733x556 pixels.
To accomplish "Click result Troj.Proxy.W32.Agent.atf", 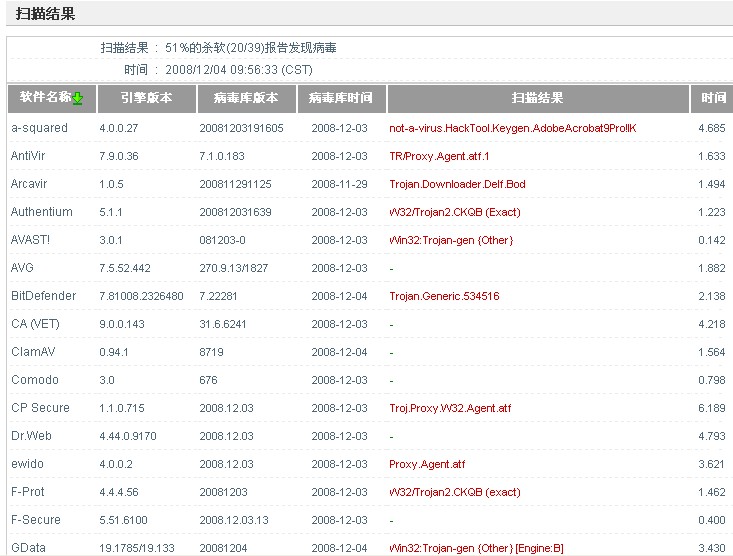I will 450,408.
